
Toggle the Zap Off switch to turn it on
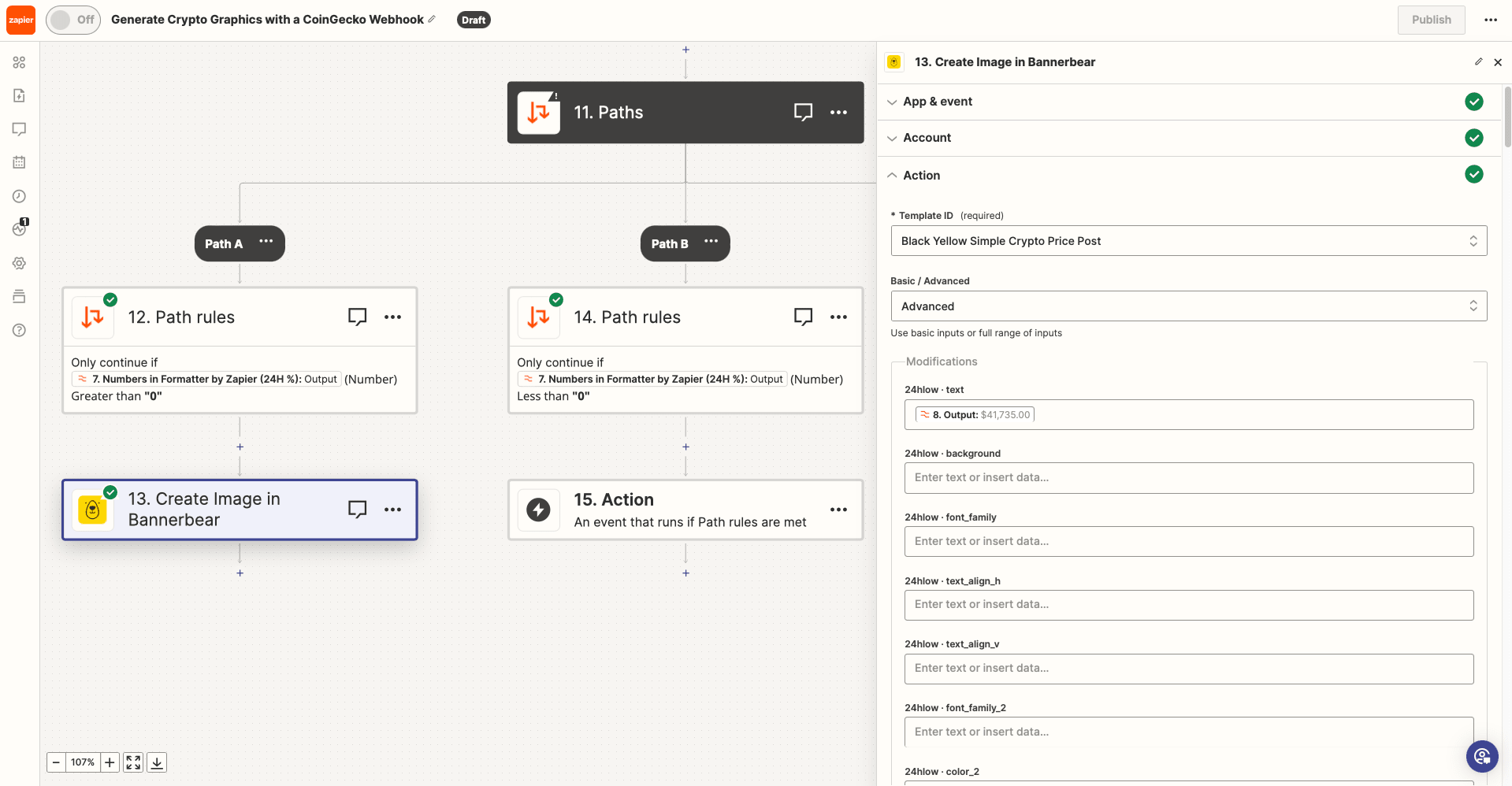(x=72, y=20)
